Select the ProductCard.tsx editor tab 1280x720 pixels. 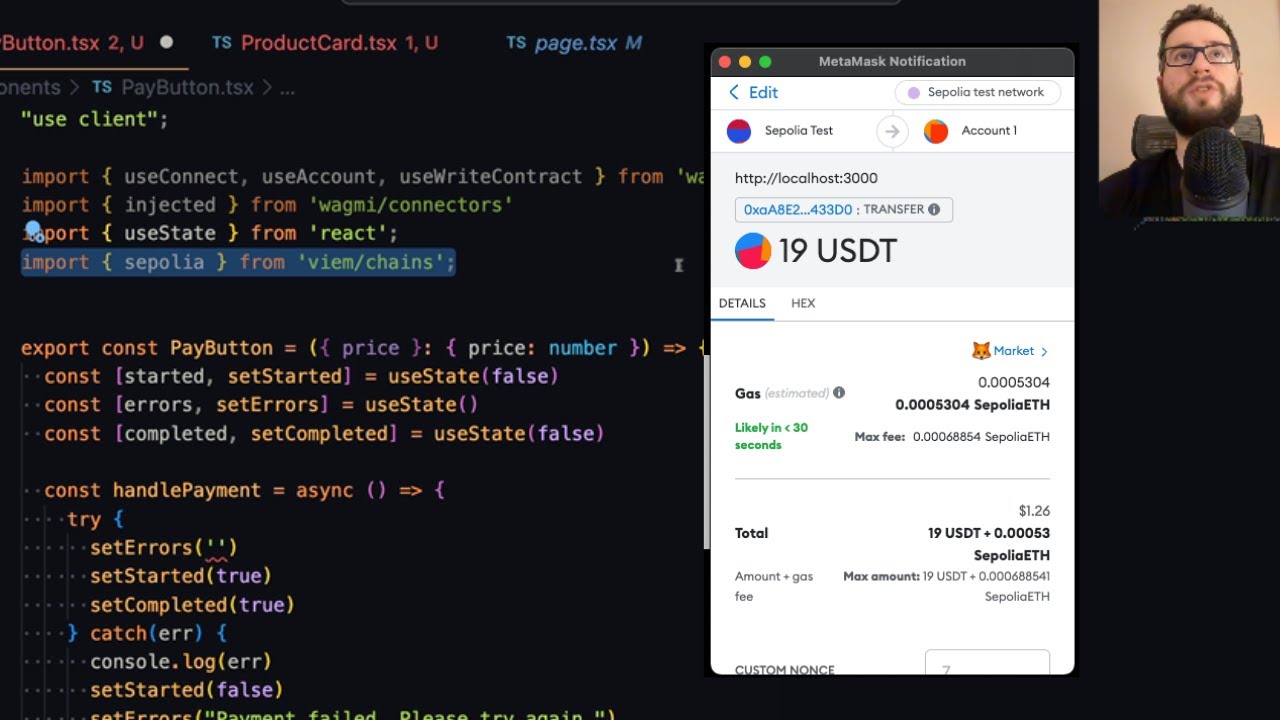pos(325,43)
